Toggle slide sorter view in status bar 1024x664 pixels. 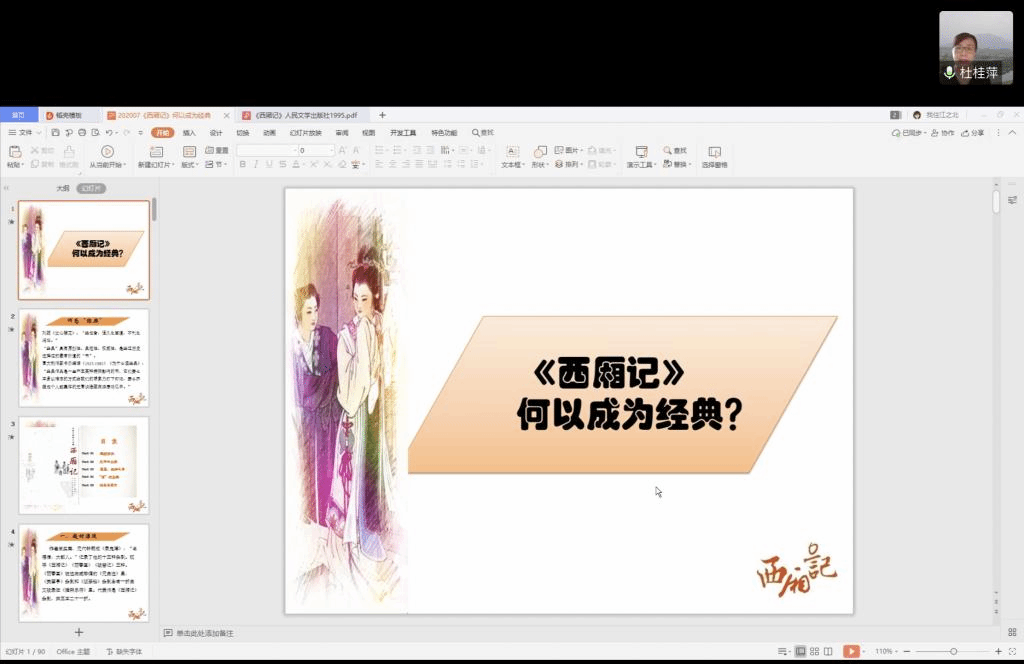(x=815, y=651)
